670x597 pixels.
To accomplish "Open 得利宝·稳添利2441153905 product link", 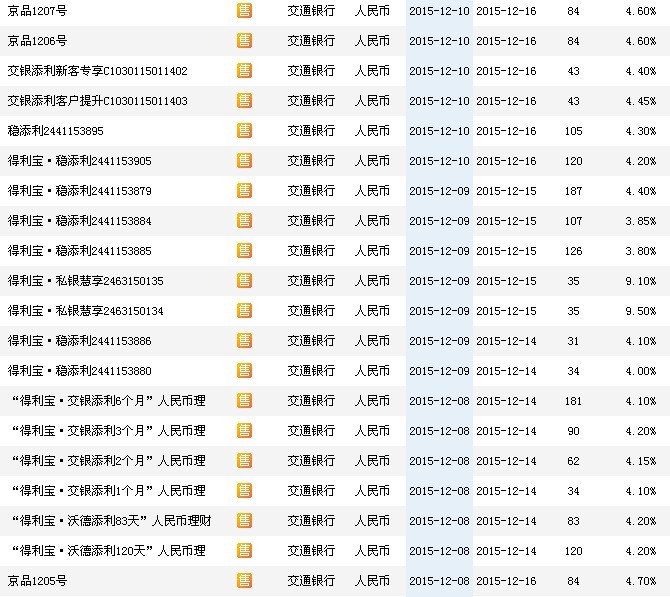I will click(x=79, y=161).
